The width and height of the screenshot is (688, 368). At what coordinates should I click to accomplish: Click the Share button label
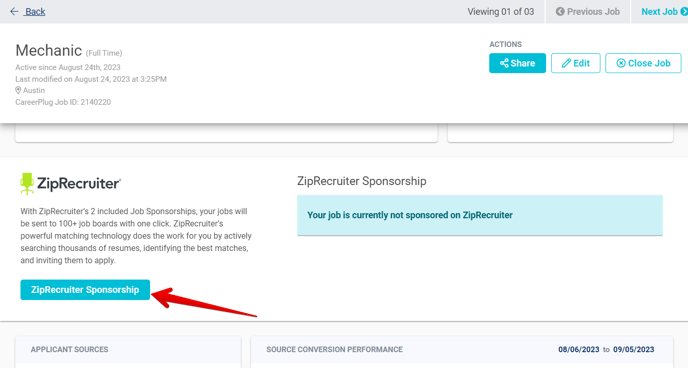[523, 63]
